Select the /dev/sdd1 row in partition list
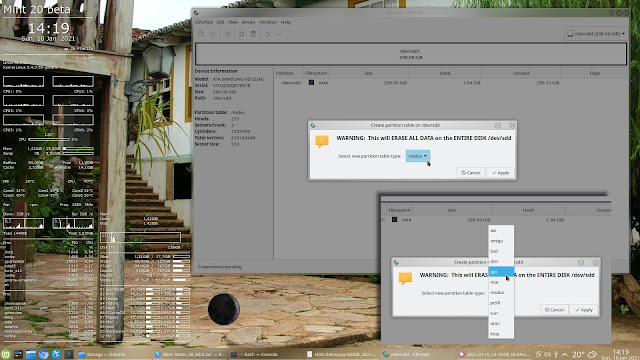 click(451, 82)
